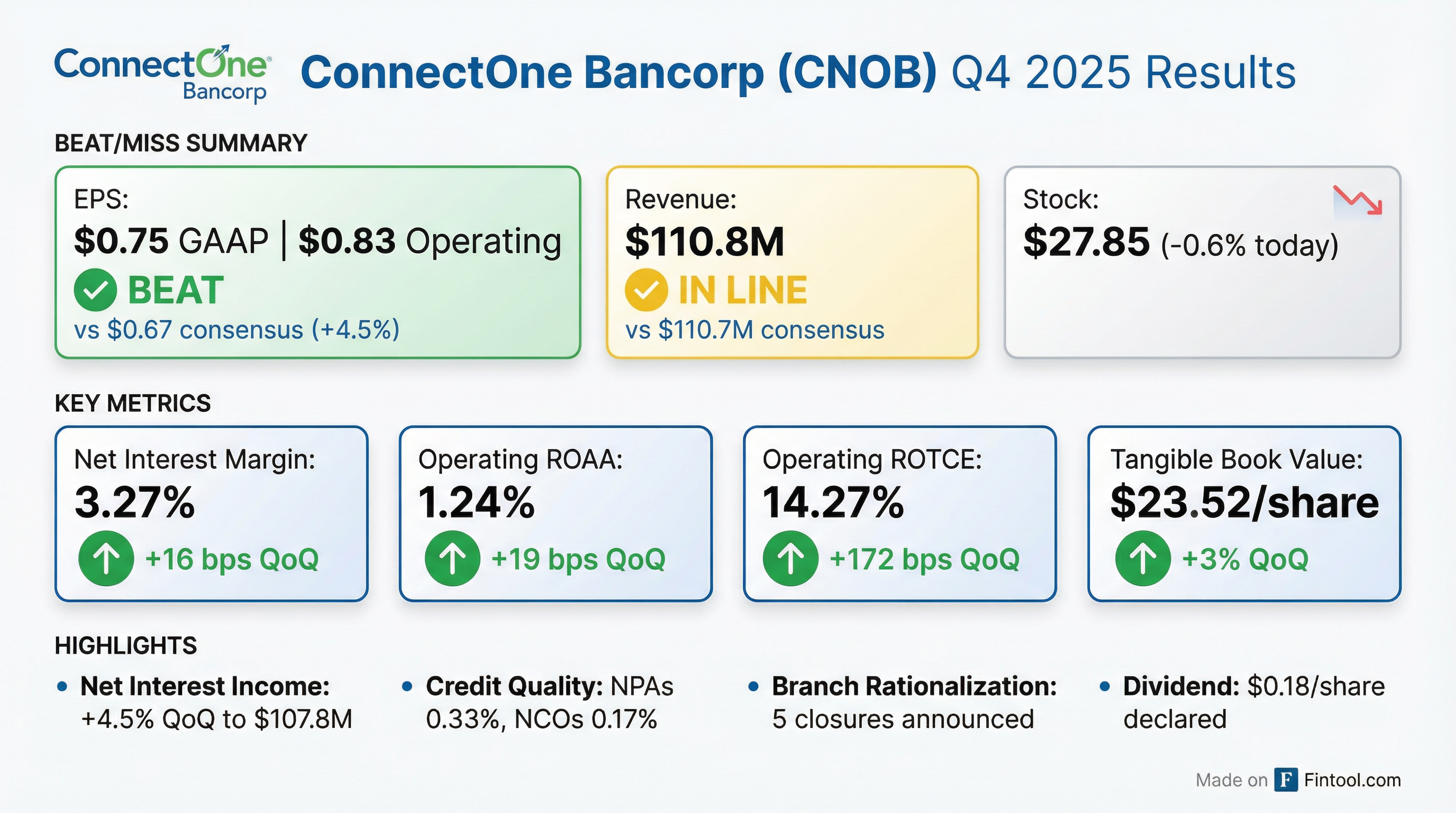Click the Fintool F logo icon
Viewport: 1456px width, 813px height.
pos(1286,780)
